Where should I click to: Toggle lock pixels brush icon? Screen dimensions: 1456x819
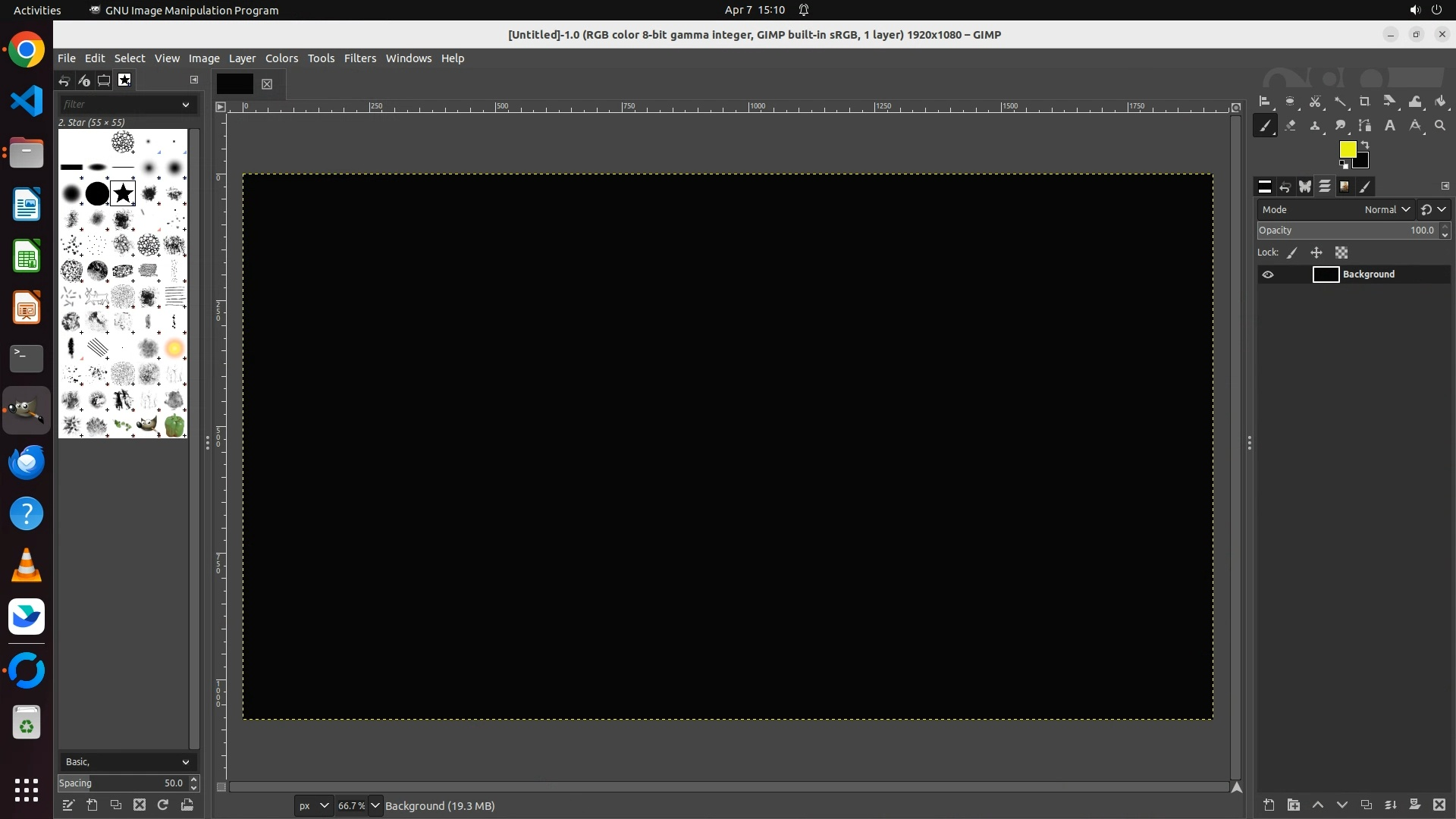coord(1292,253)
